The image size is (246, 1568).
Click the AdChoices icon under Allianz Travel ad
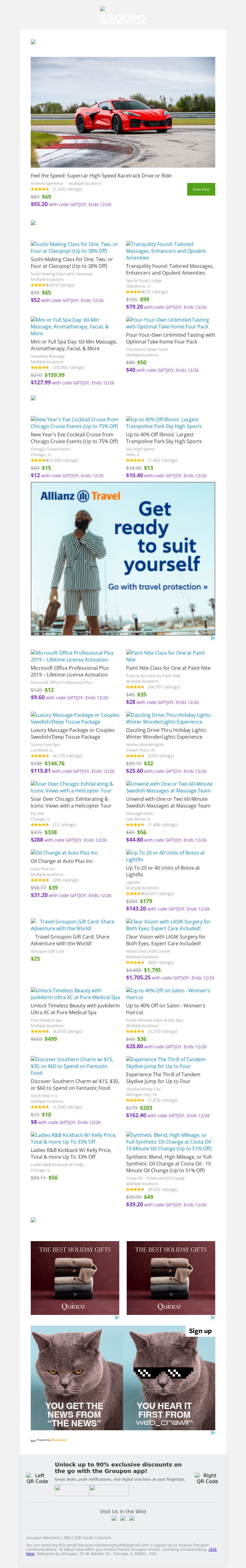click(x=212, y=638)
